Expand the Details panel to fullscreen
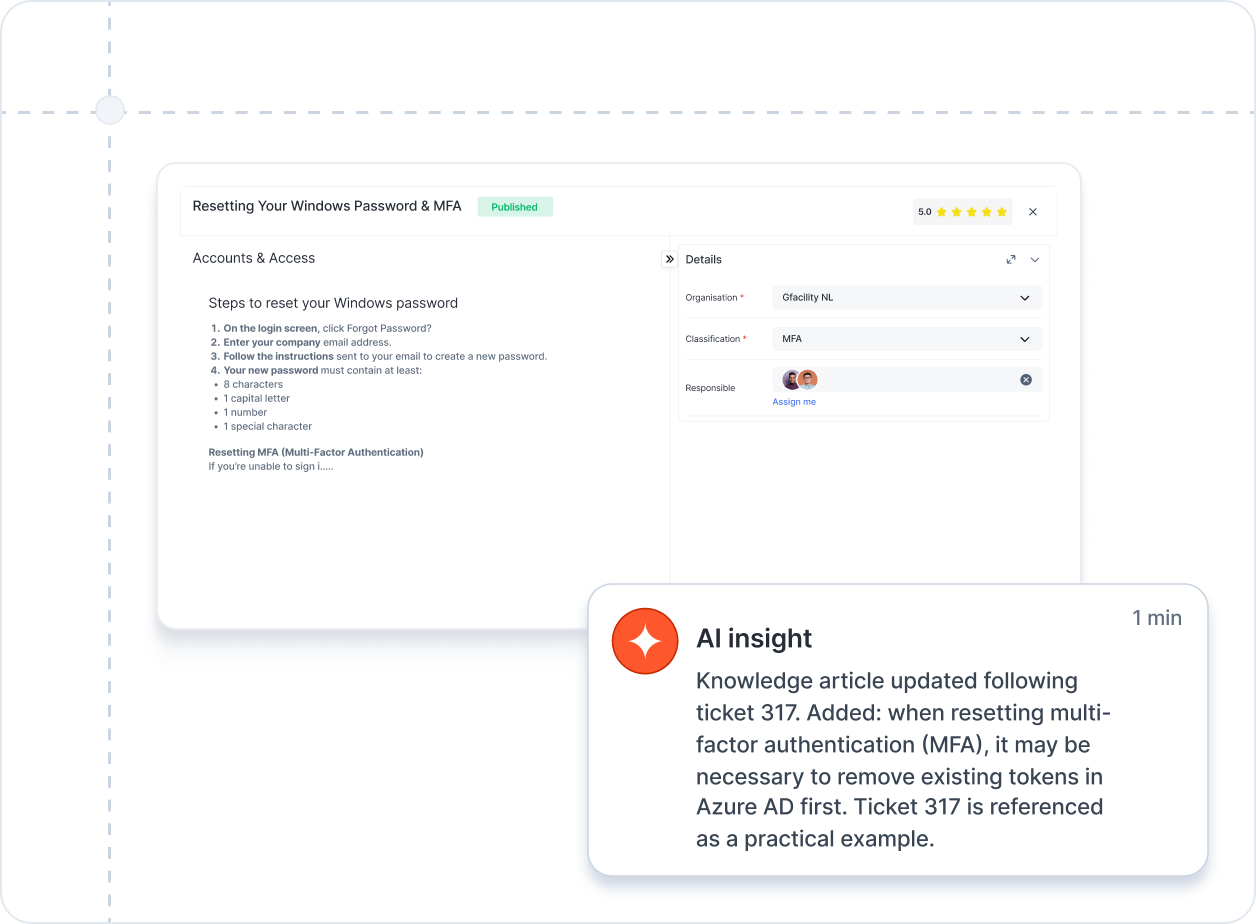Screen dimensions: 1256x924 point(1011,259)
